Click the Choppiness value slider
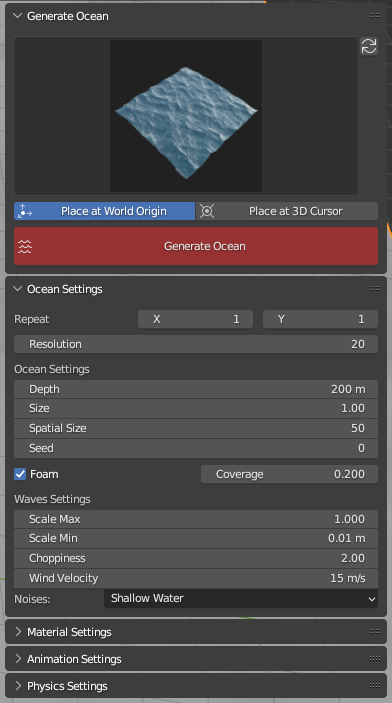This screenshot has height=703, width=392. pyautogui.click(x=196, y=558)
